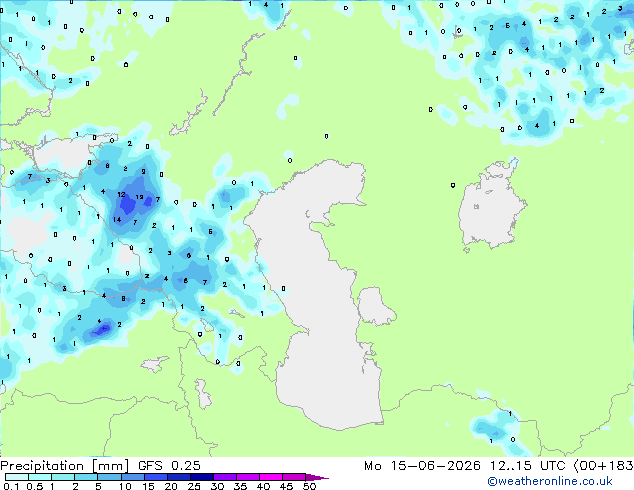
Task: Click the '14' precipitation value on the map
Action: [x=117, y=220]
